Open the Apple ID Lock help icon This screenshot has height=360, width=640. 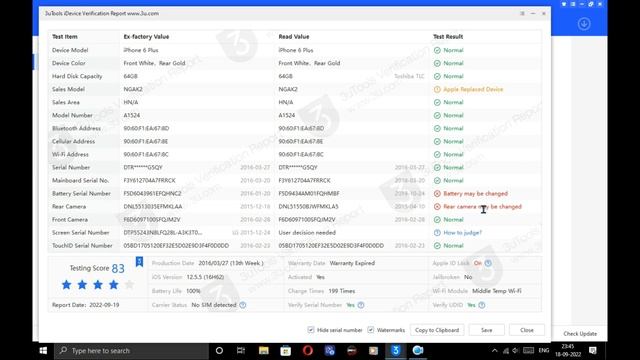tap(488, 263)
